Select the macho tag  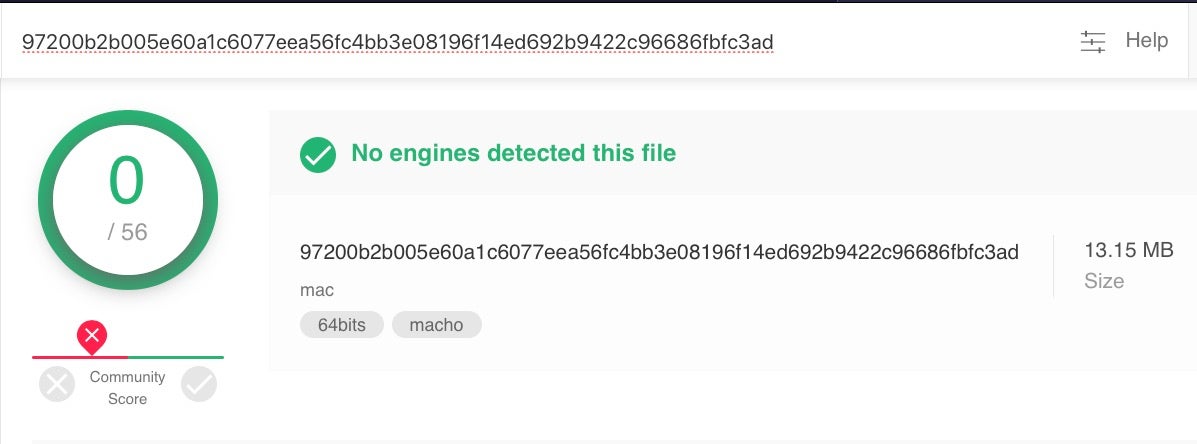(x=436, y=325)
